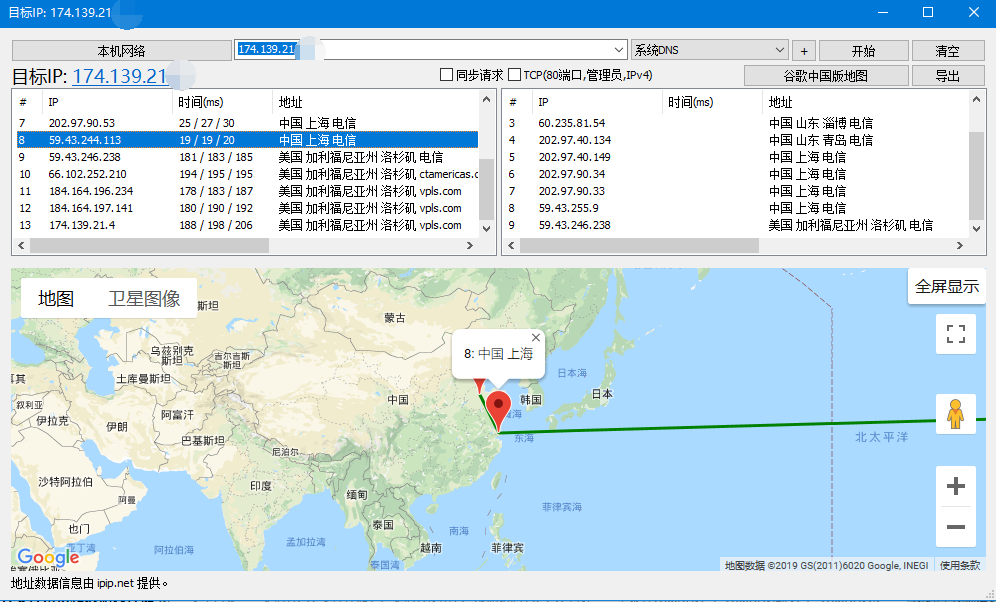The width and height of the screenshot is (996, 602).
Task: Enable the 同步请求 checkbox
Action: tap(447, 75)
